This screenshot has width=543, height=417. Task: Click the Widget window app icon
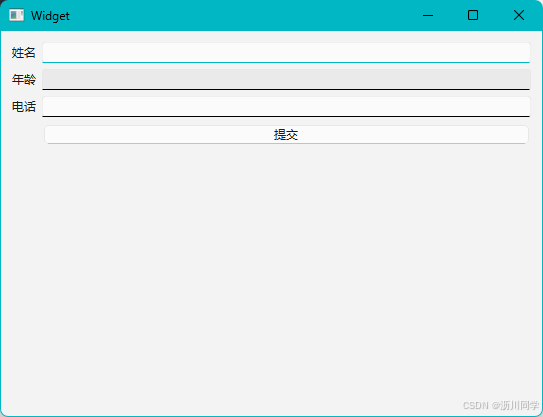[x=16, y=15]
